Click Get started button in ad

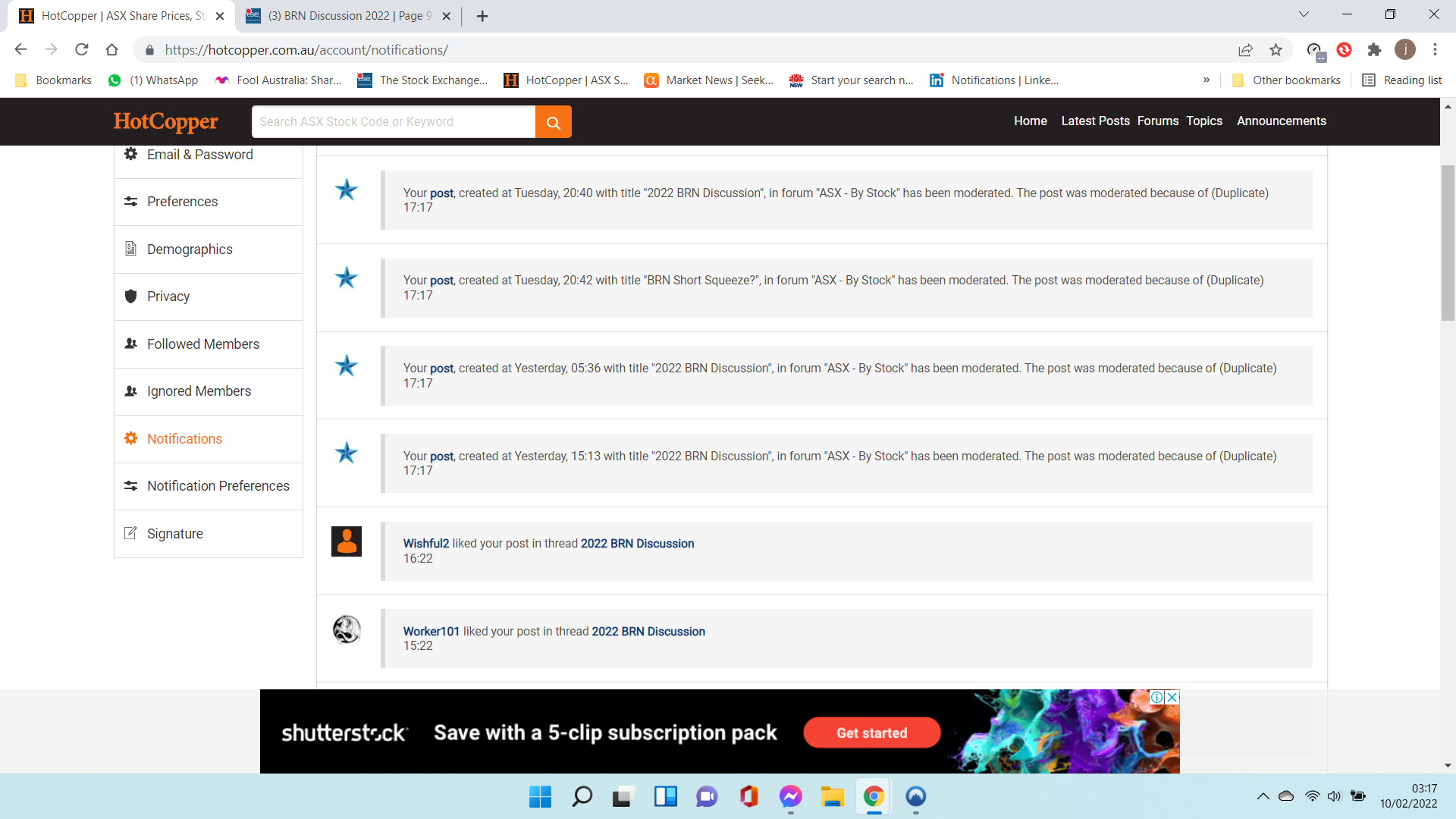tap(871, 733)
